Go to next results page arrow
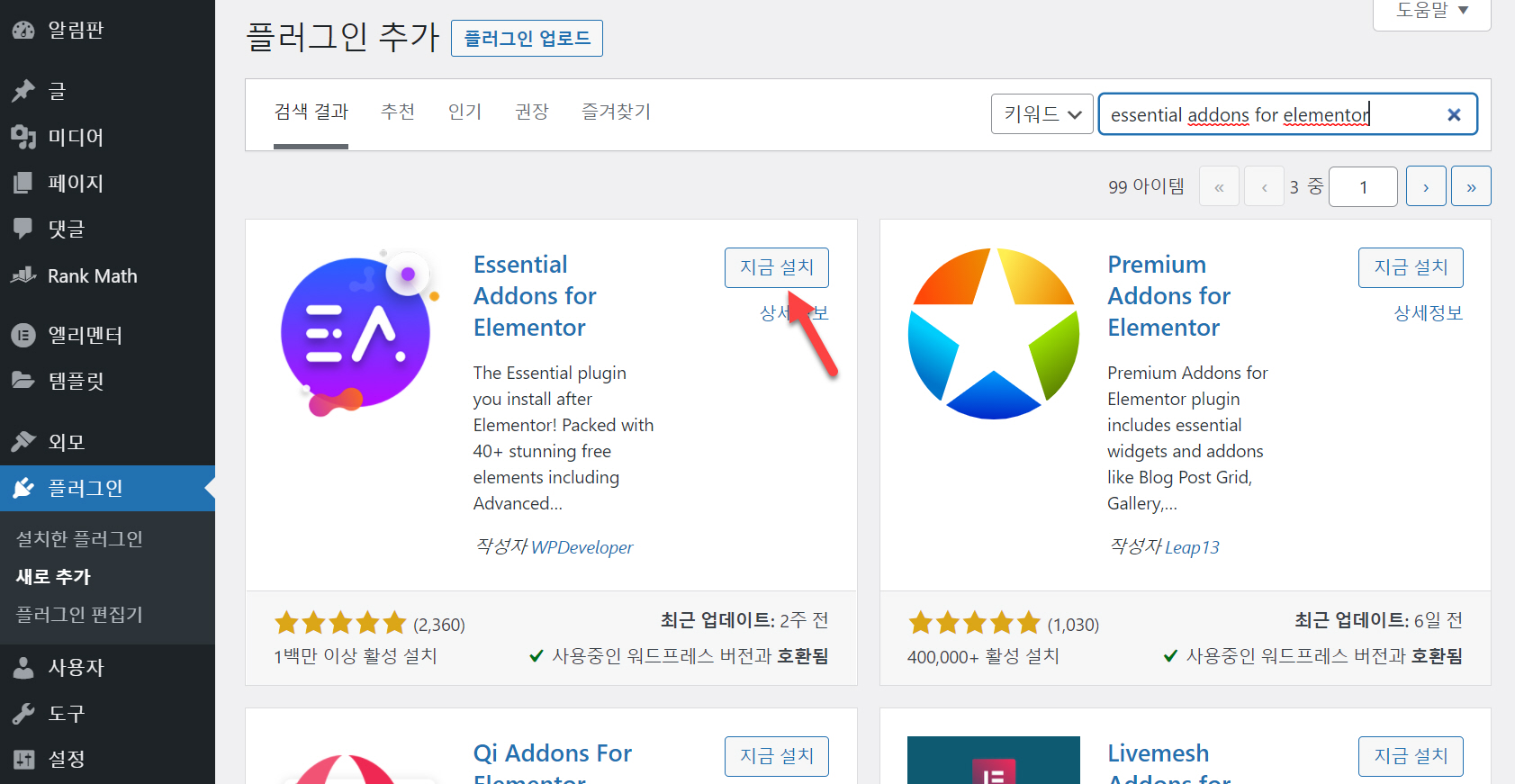The image size is (1515, 784). pyautogui.click(x=1426, y=186)
